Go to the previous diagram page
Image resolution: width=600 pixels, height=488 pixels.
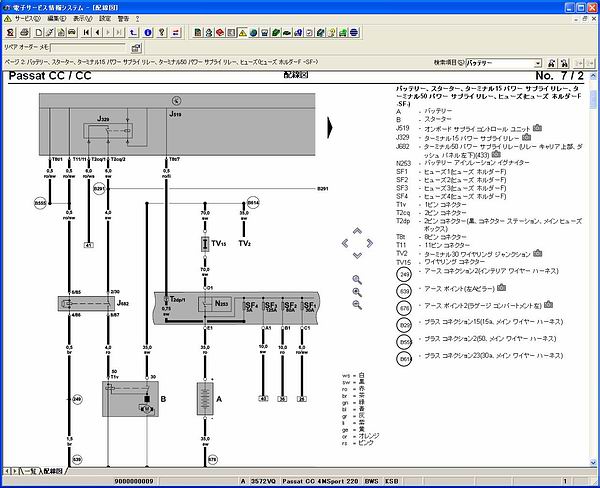(x=97, y=33)
